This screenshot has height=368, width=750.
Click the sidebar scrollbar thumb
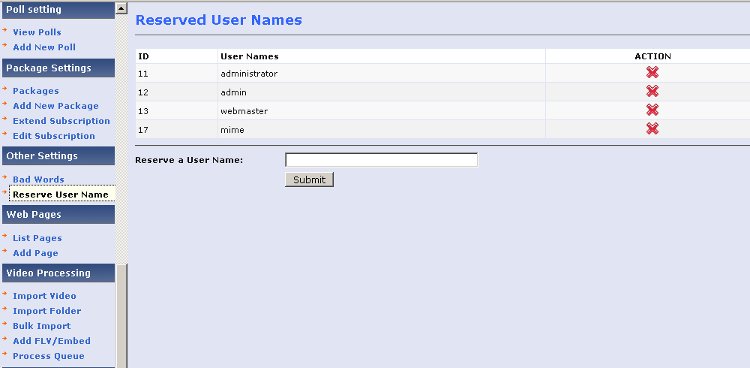click(x=121, y=316)
